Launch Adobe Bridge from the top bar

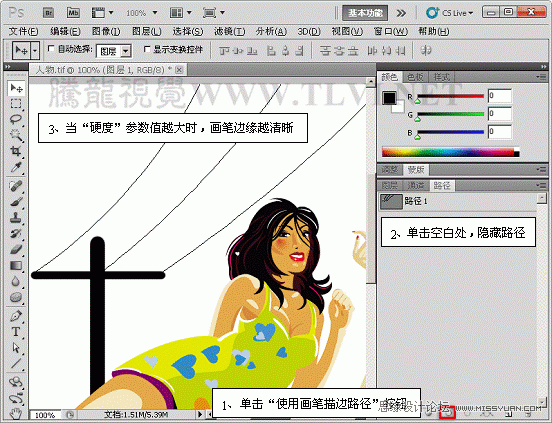(x=48, y=13)
